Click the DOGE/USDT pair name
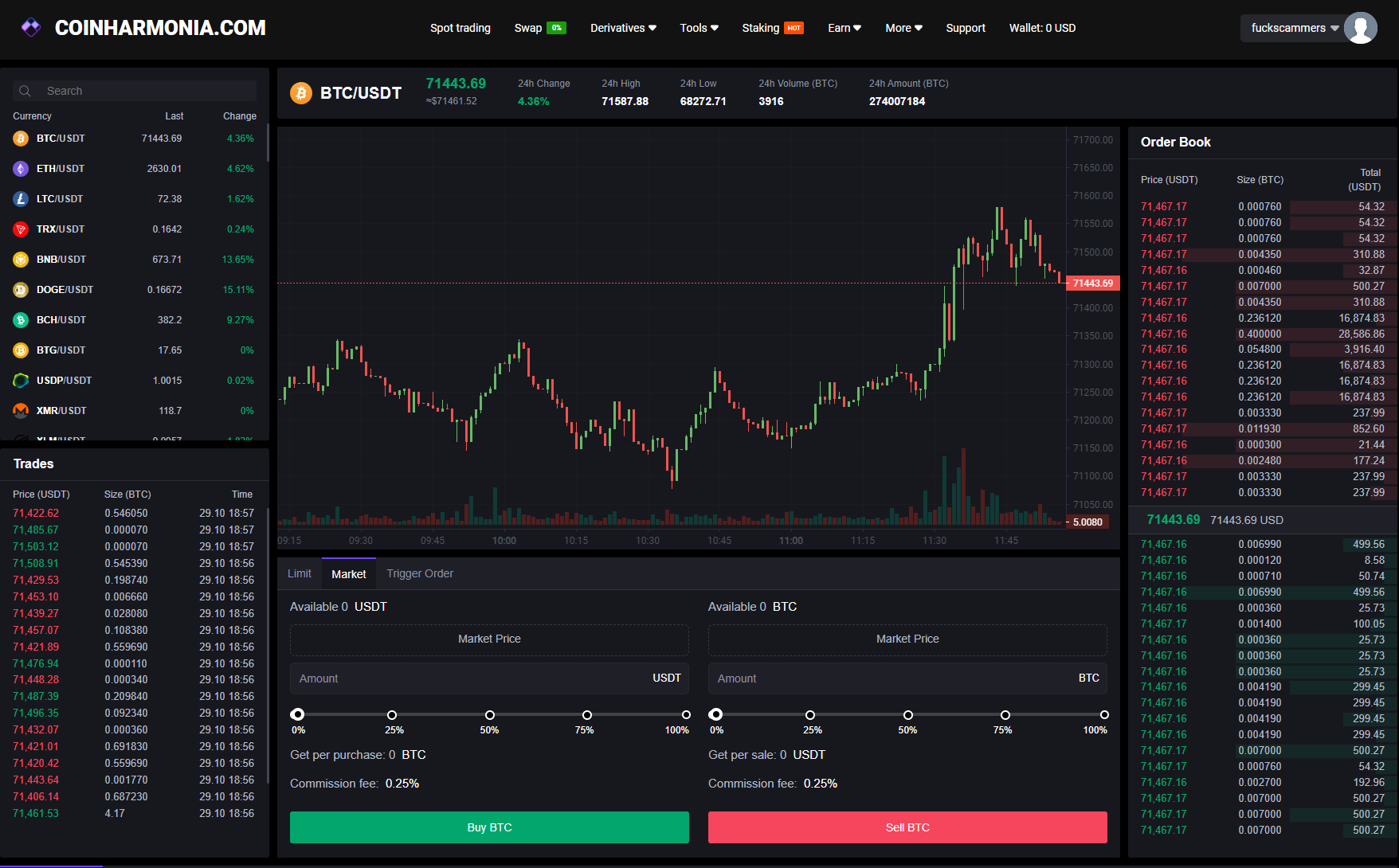1399x868 pixels. [x=65, y=290]
